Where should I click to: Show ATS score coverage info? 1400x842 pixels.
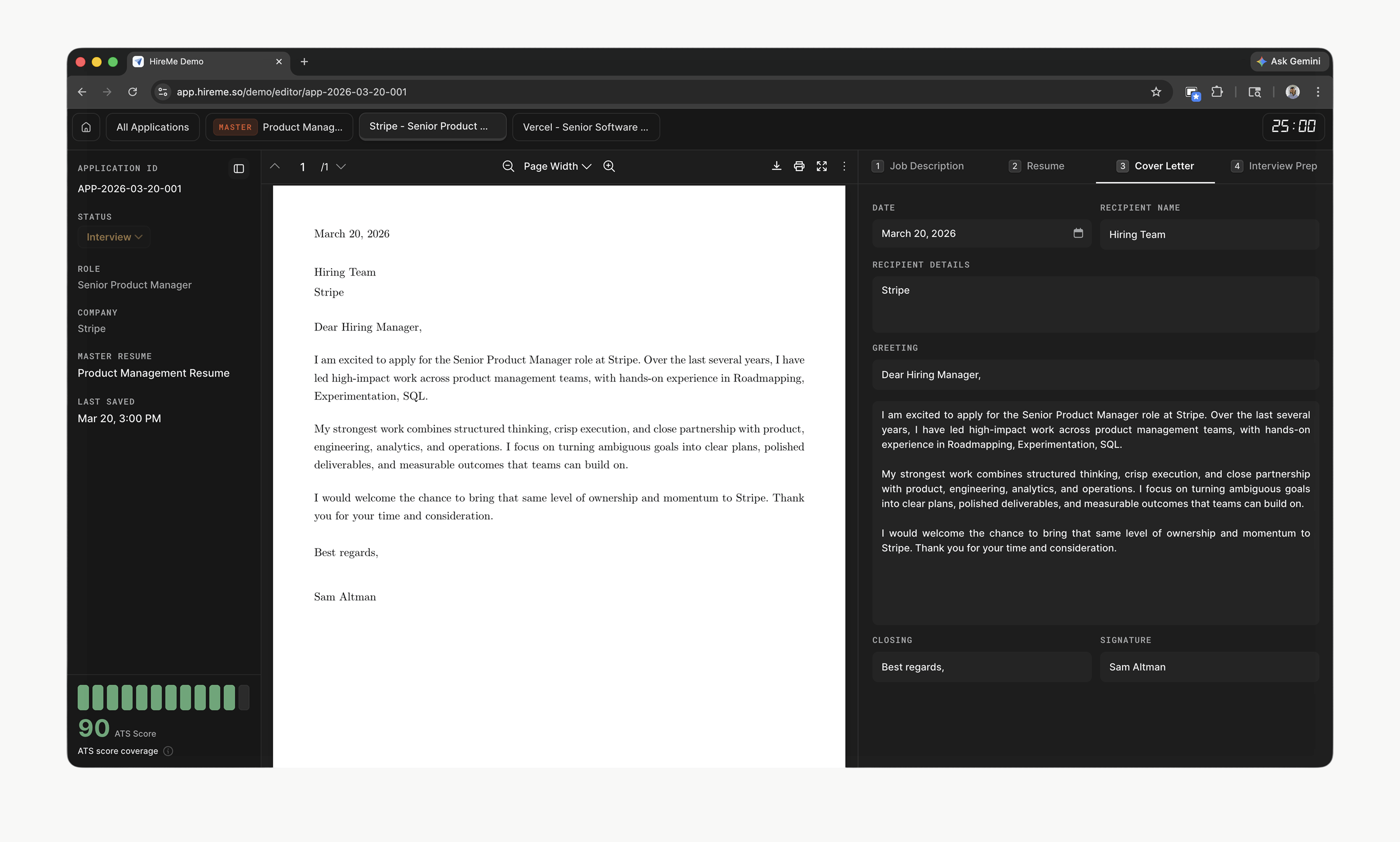pyautogui.click(x=168, y=751)
